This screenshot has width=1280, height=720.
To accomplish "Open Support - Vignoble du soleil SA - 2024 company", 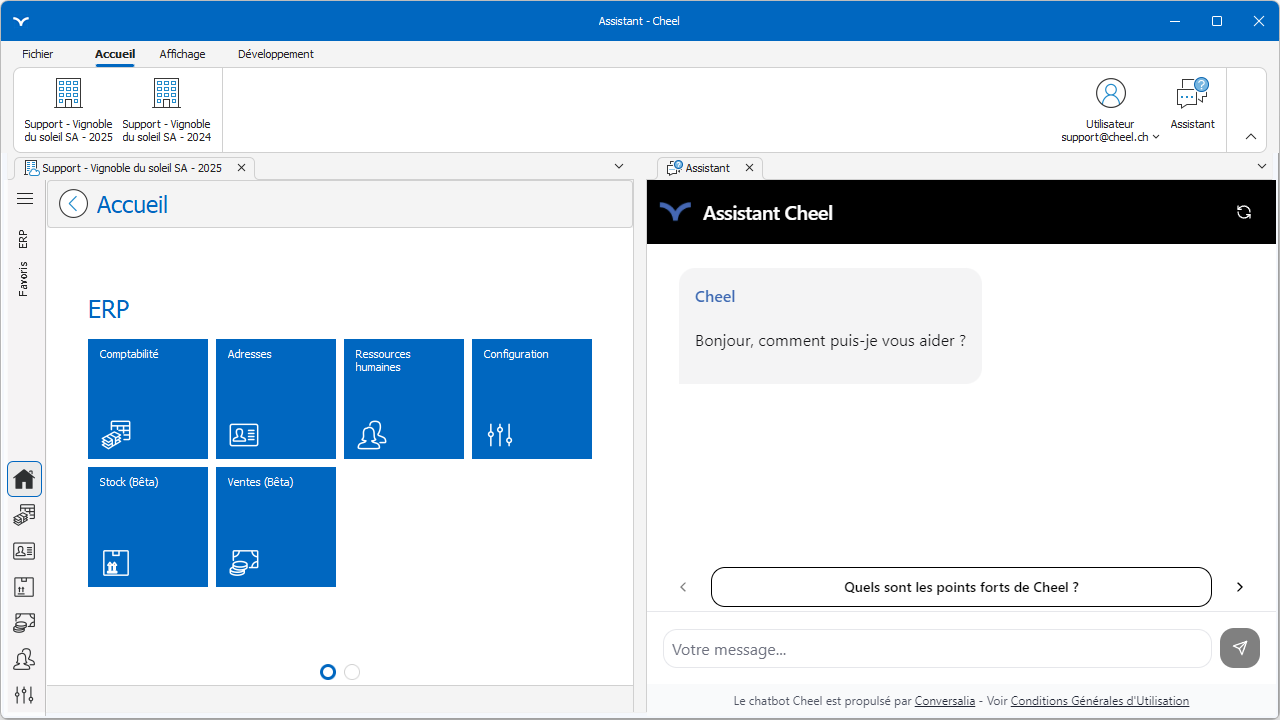I will pos(166,109).
